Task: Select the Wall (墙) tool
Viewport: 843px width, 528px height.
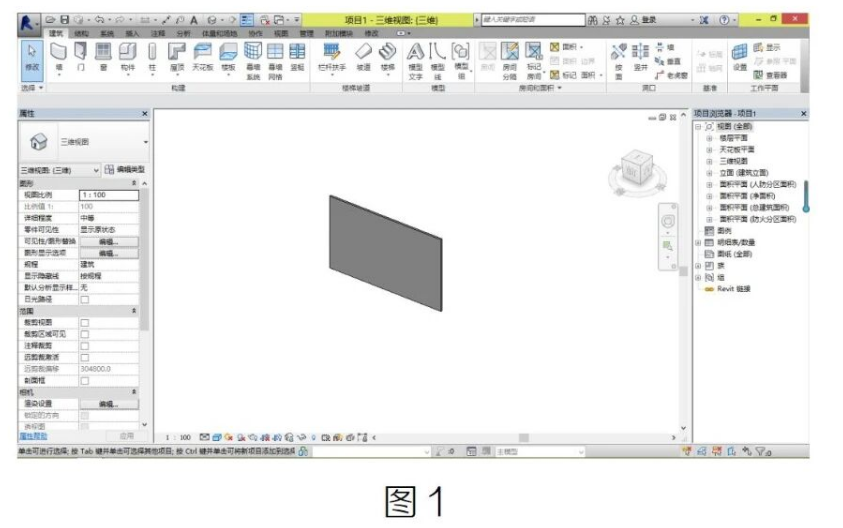Action: click(x=59, y=57)
